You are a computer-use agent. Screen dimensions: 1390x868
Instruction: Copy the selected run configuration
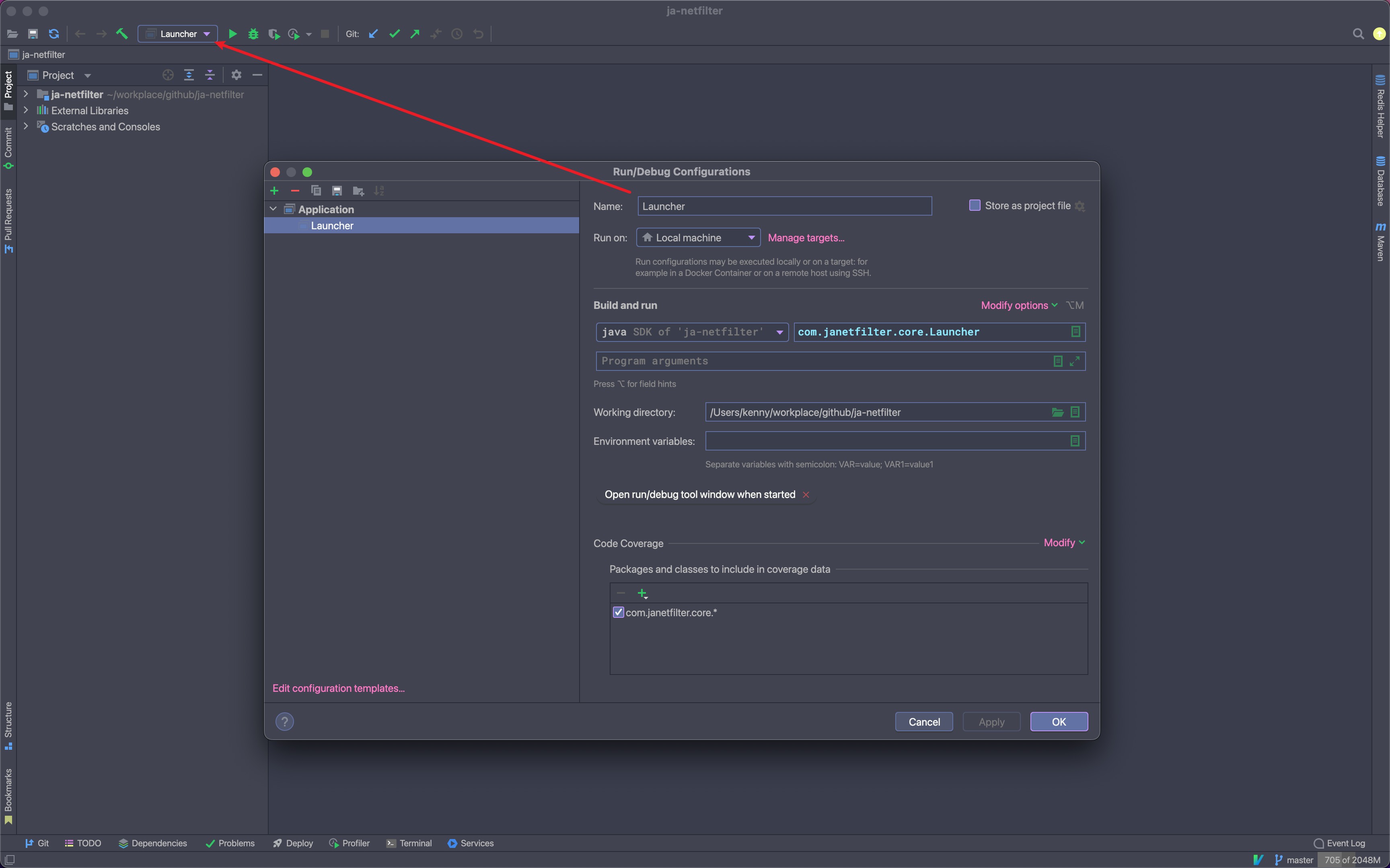point(316,191)
